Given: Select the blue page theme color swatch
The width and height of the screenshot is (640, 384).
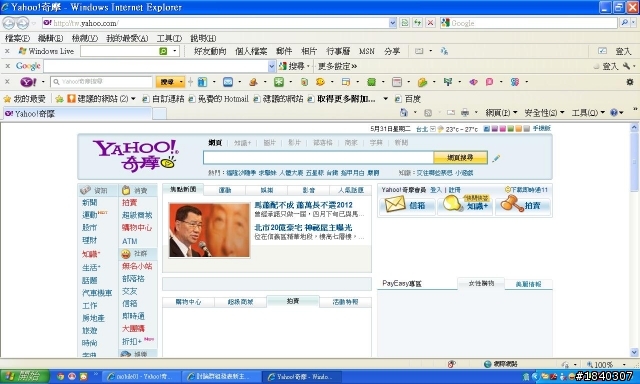Looking at the screenshot, I should pos(487,129).
